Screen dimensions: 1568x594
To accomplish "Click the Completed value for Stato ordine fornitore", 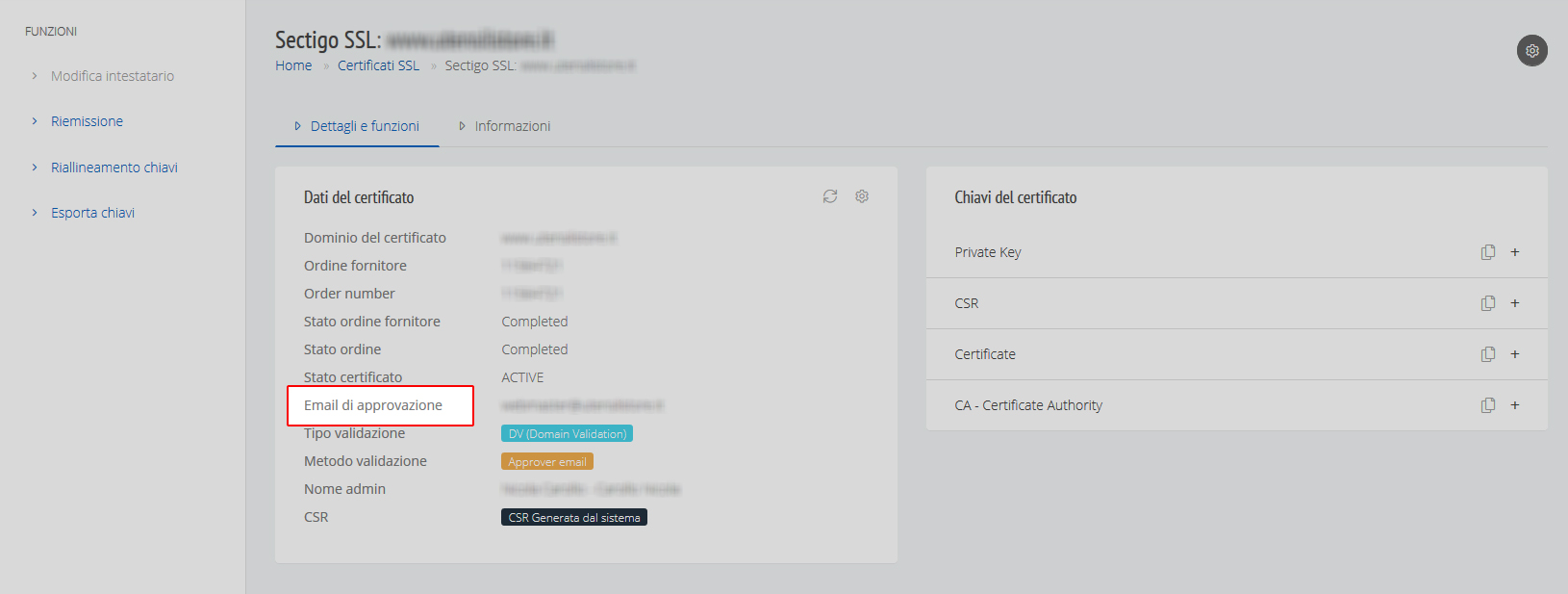I will click(x=534, y=322).
